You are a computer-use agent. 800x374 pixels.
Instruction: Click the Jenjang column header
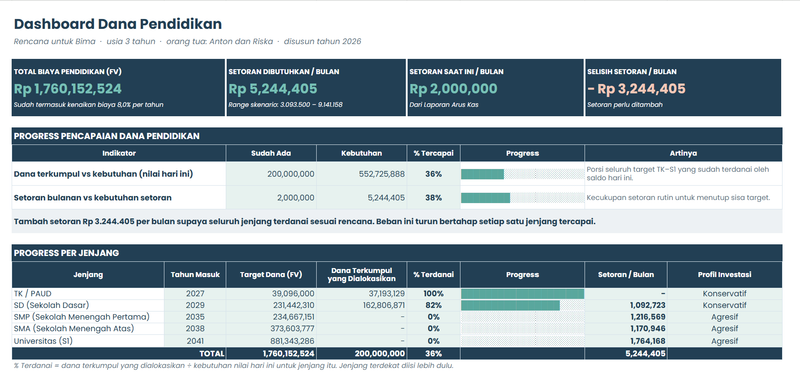(x=88, y=275)
